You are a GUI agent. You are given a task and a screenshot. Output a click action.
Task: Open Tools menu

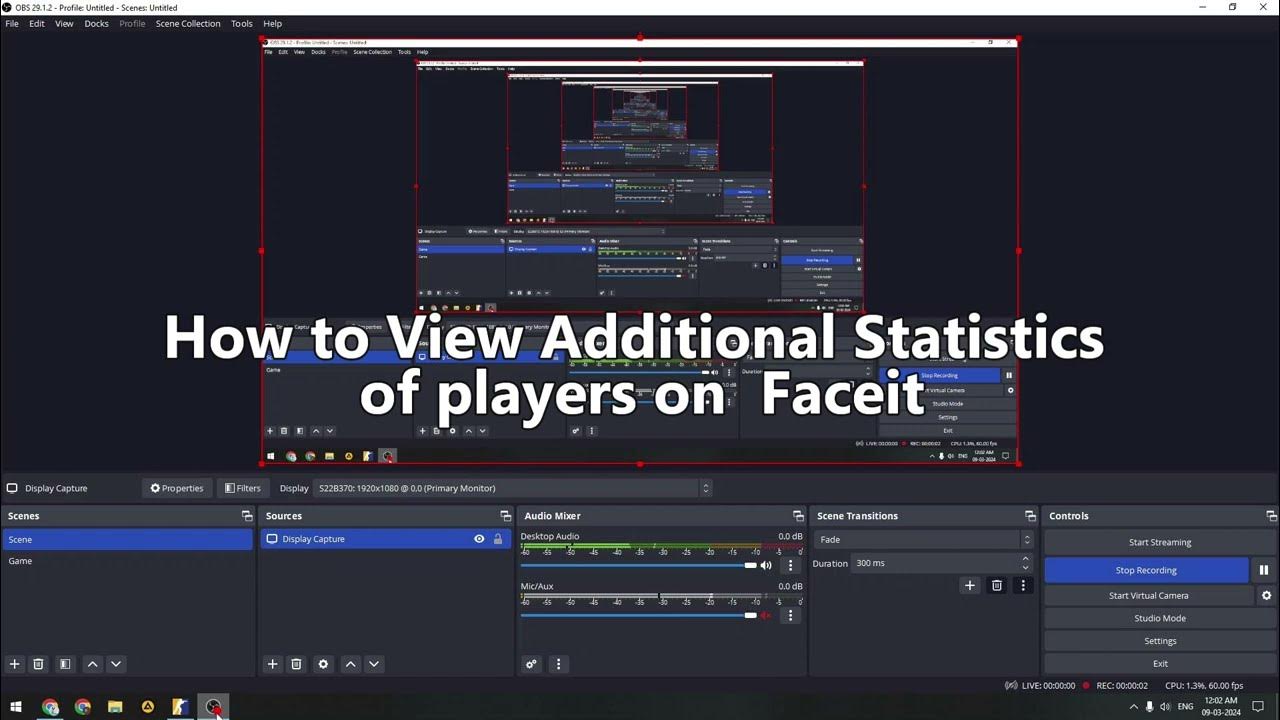pos(242,23)
